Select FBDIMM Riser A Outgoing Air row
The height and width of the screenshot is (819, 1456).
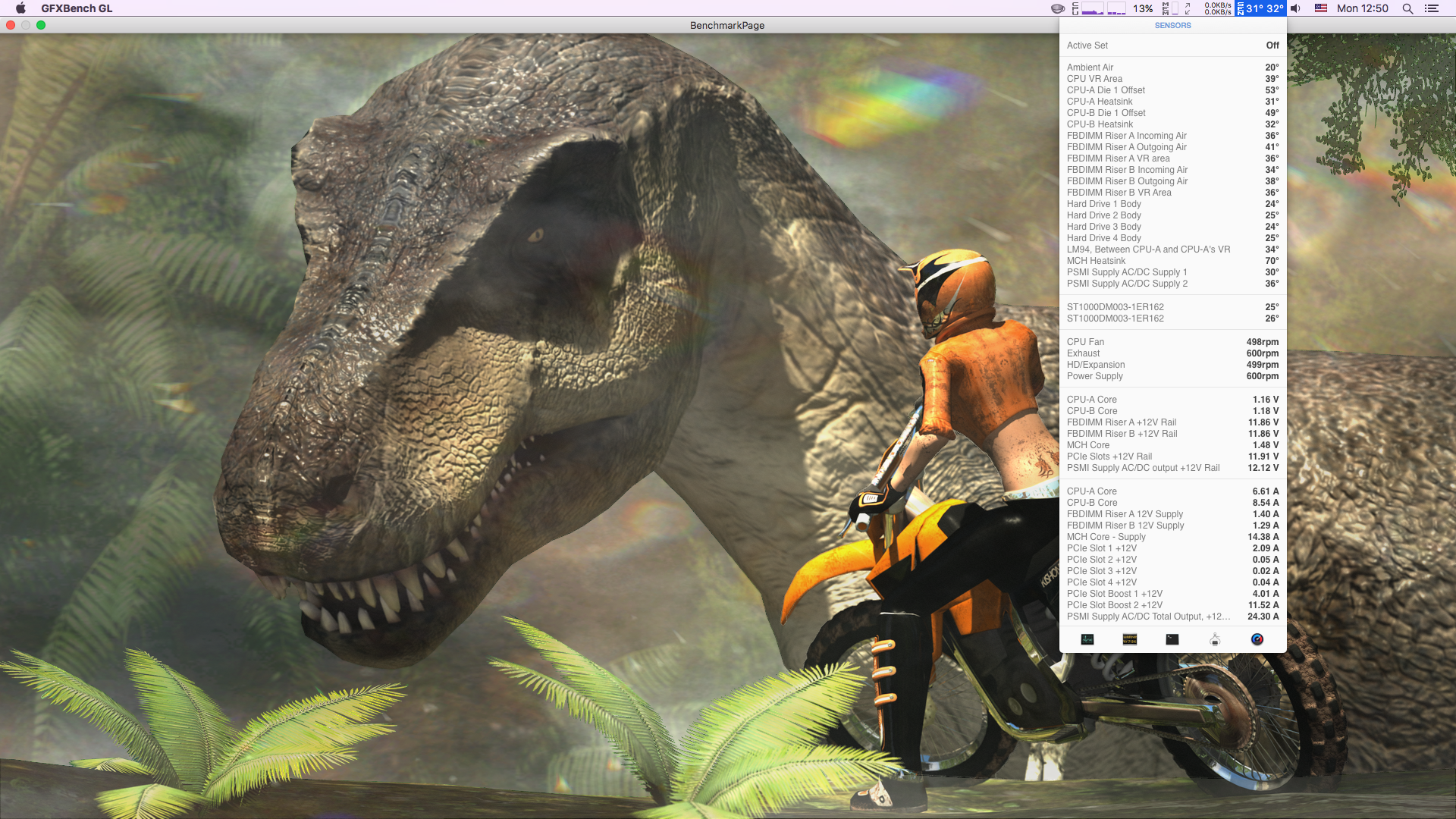click(x=1172, y=147)
